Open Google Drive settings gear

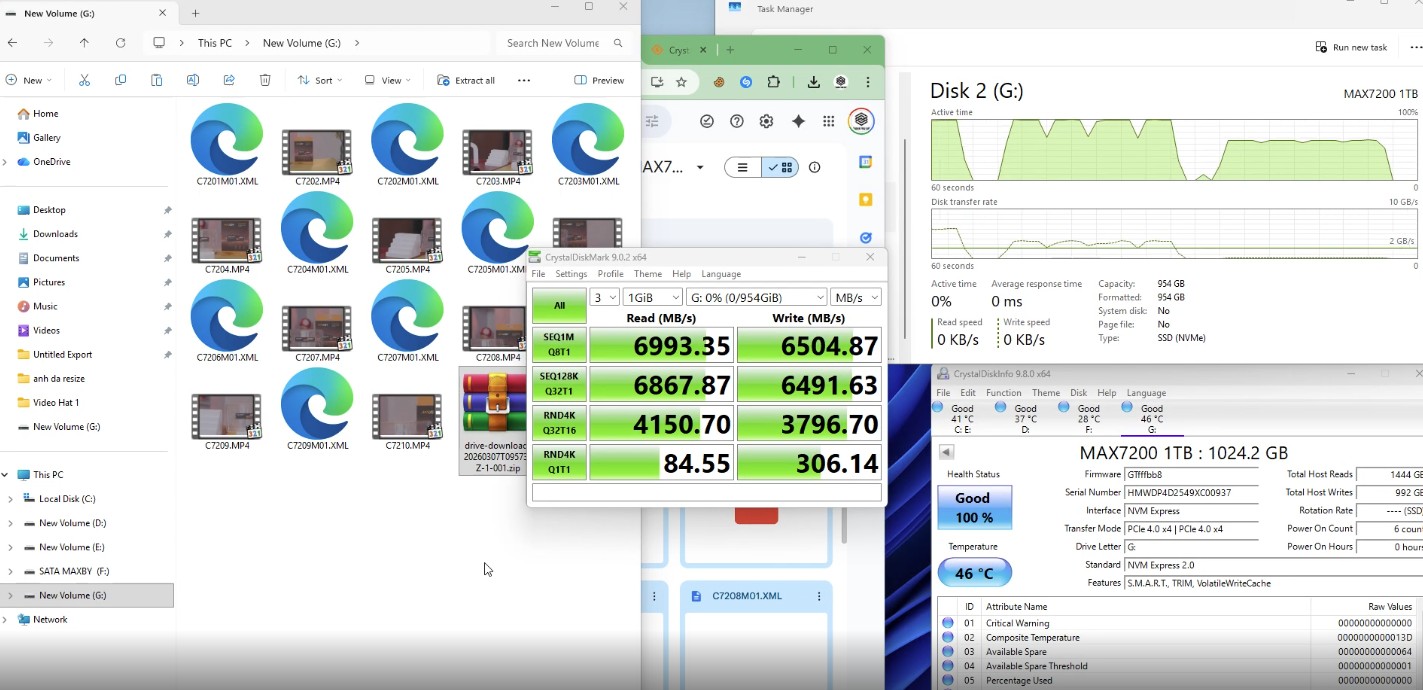(766, 121)
